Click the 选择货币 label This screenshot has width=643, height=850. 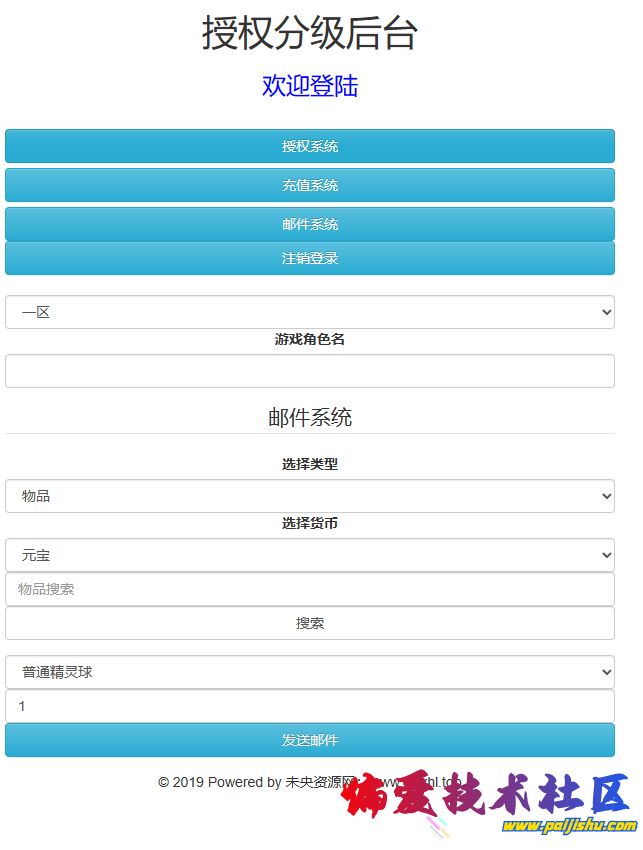(310, 523)
